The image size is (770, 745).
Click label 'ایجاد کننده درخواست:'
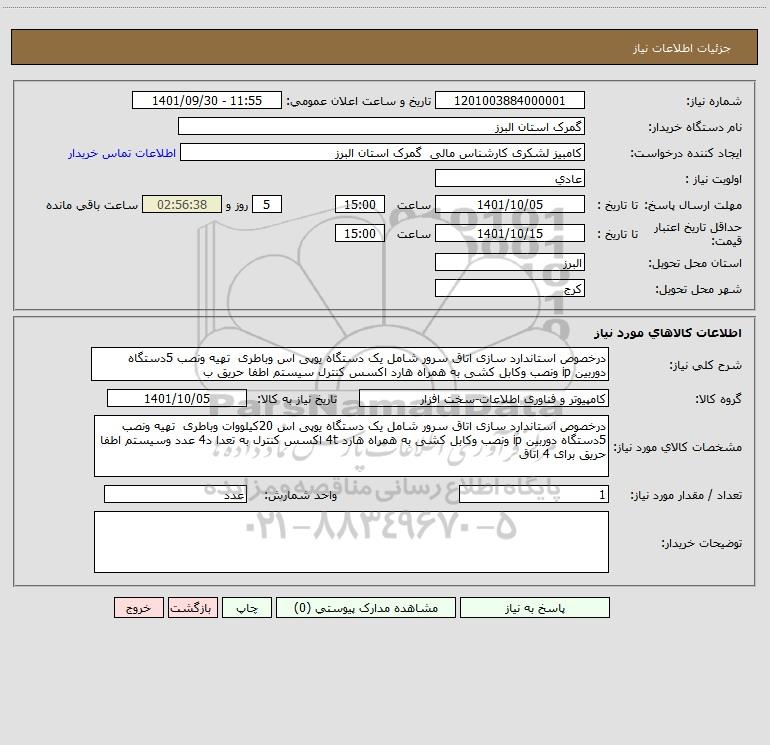pos(686,154)
